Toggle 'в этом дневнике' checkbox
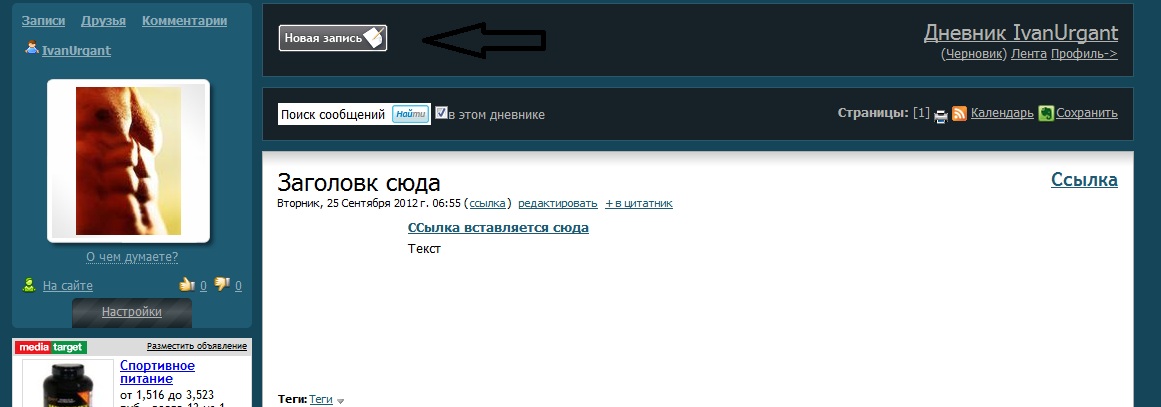This screenshot has width=1161, height=407. [441, 112]
